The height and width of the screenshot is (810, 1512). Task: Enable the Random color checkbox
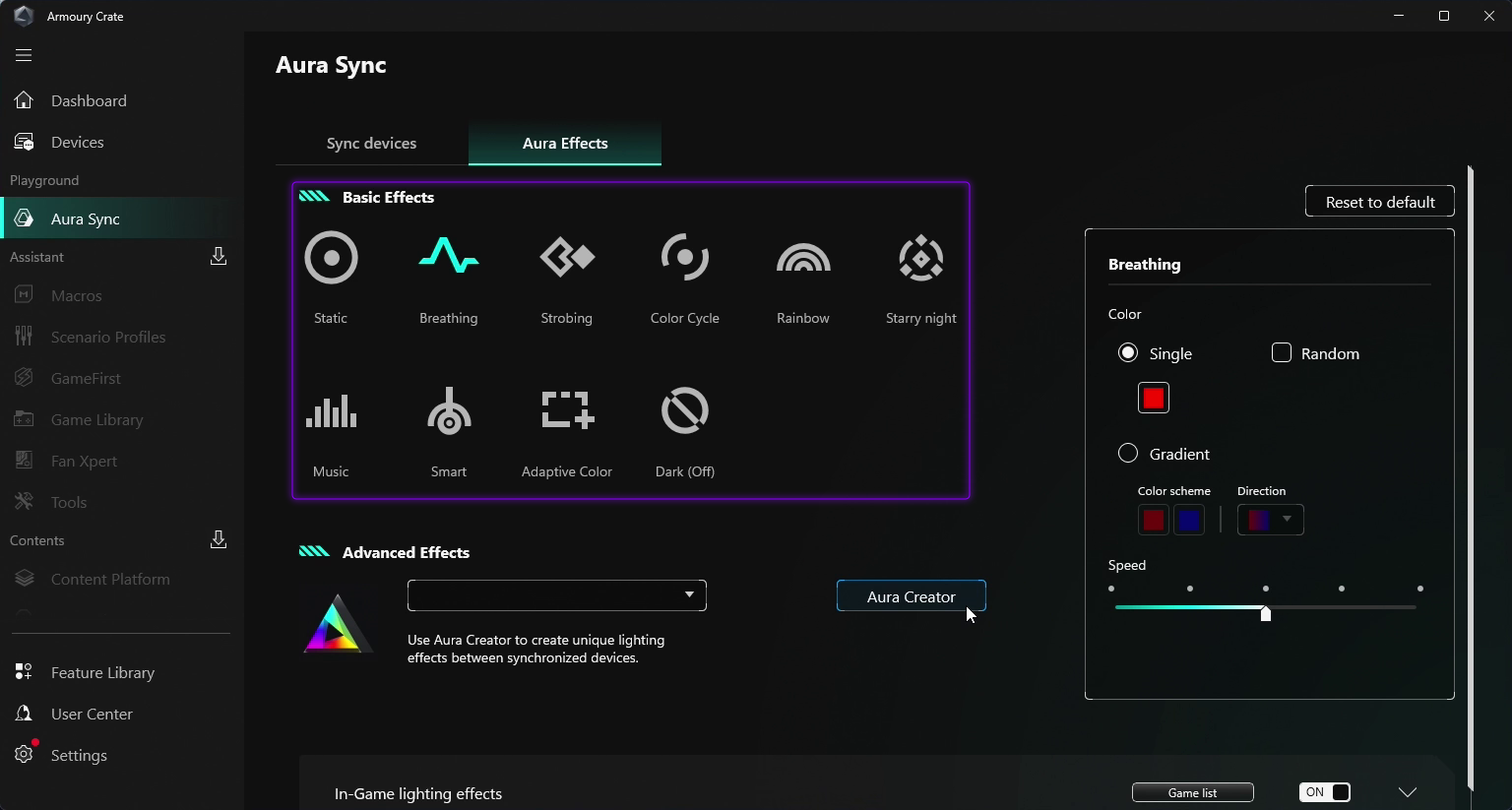[x=1282, y=353]
